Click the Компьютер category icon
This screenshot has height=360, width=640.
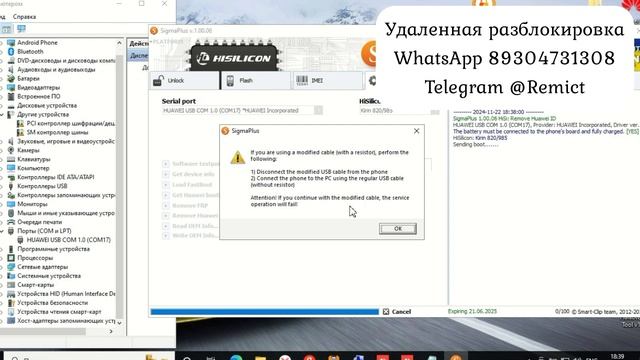(11, 168)
